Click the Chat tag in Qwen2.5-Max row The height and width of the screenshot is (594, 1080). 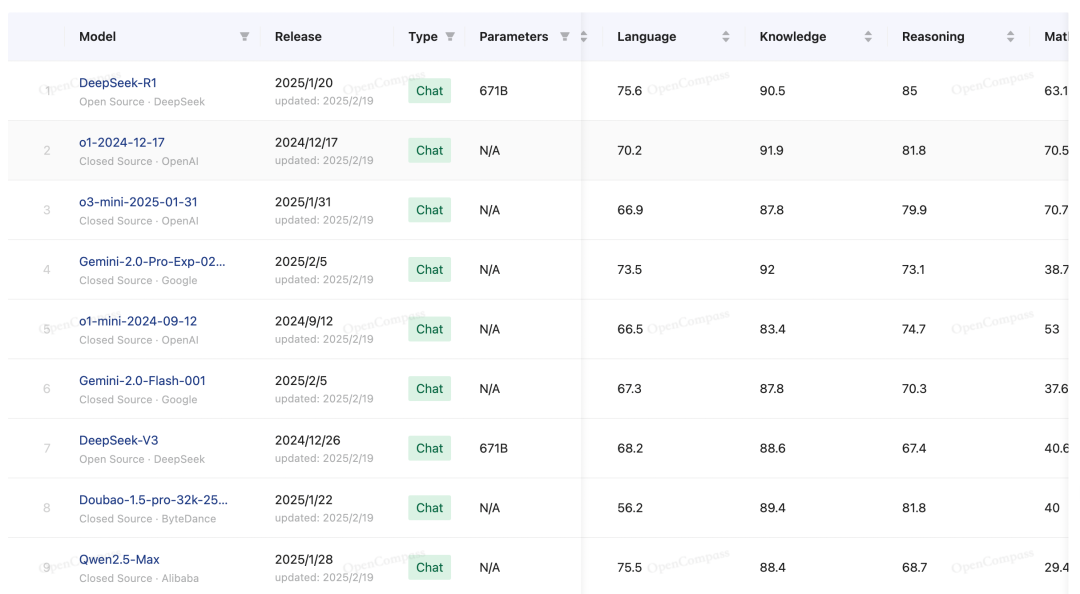pos(429,567)
